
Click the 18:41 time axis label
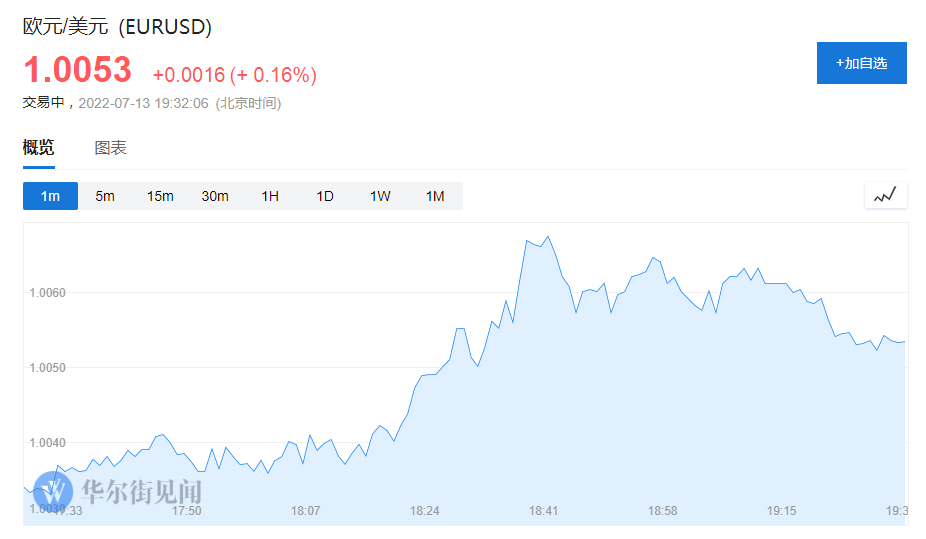click(x=544, y=511)
